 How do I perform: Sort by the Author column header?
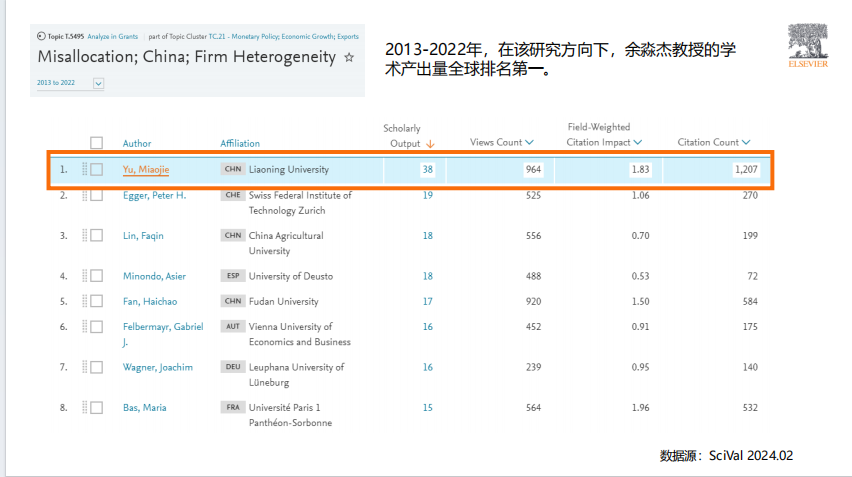click(137, 143)
